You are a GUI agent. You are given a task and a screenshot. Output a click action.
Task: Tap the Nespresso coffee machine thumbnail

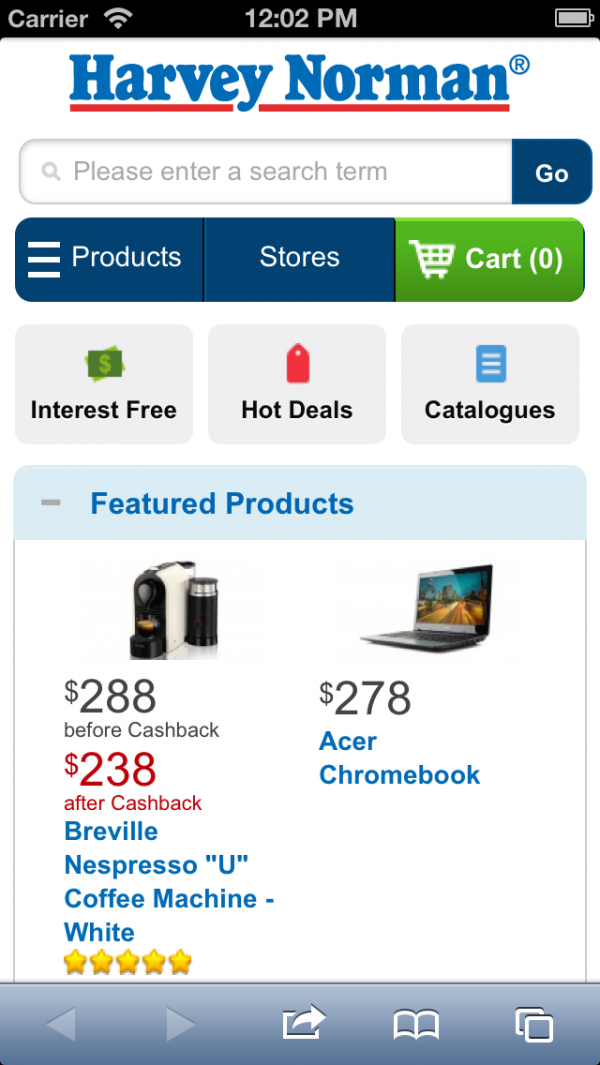point(172,609)
